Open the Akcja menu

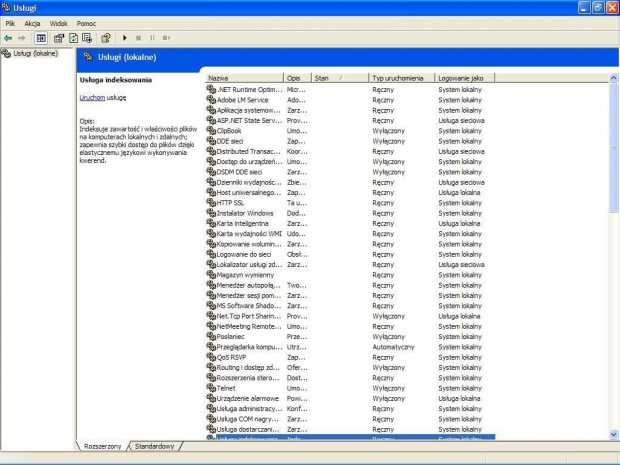tap(32, 22)
